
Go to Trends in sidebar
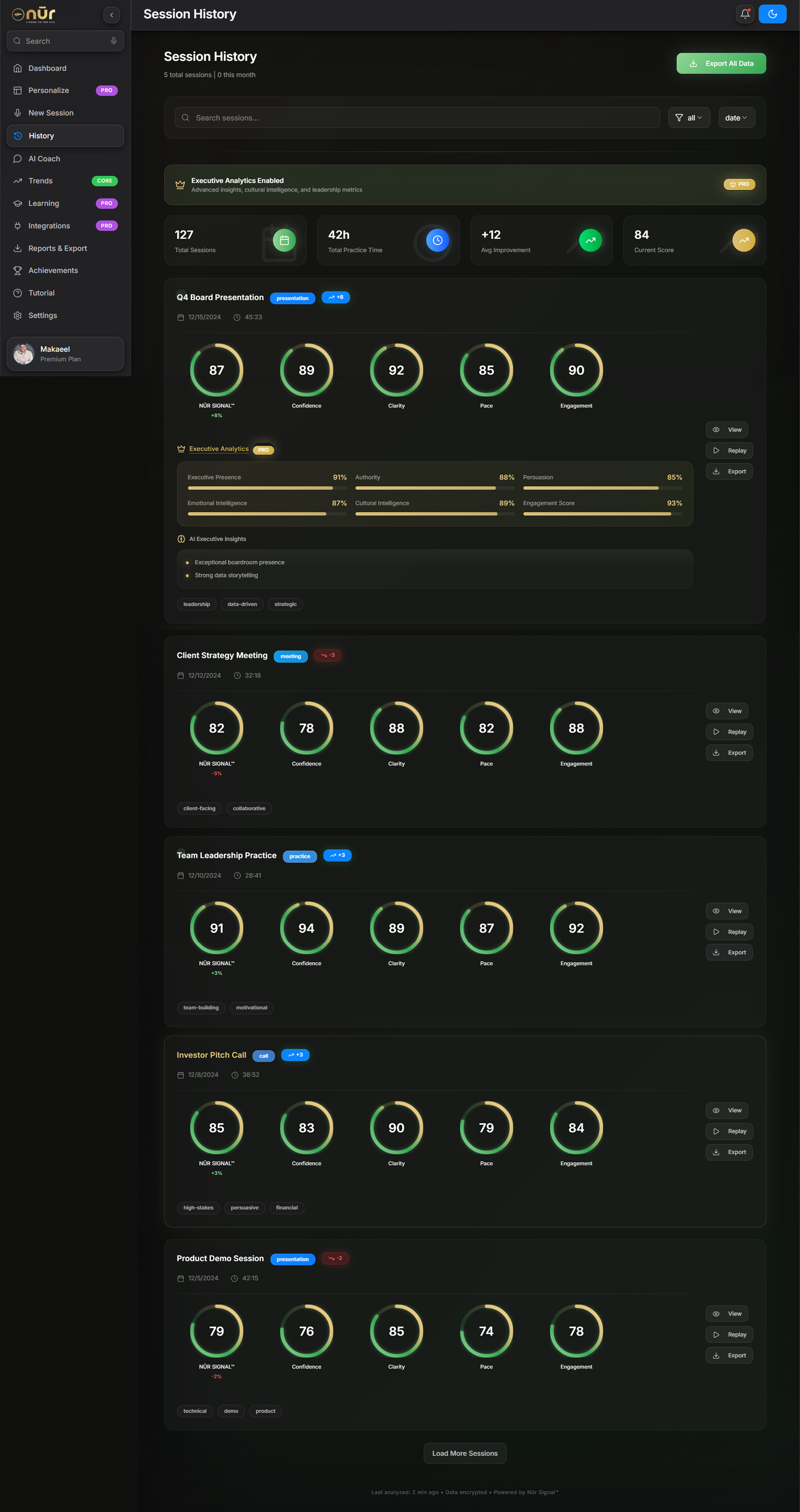[40, 181]
